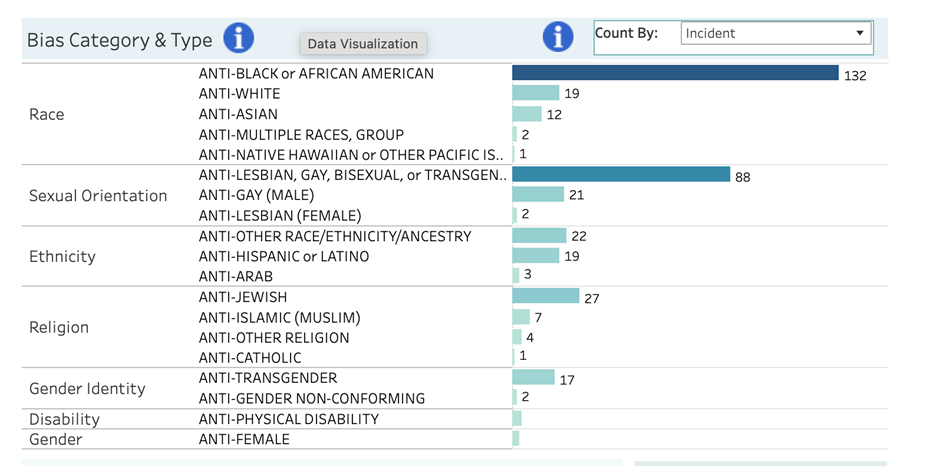This screenshot has height=466, width=936.
Task: Select the Anti-Lesbian, Gay, Bisexual, or Transgender bar
Action: [621, 175]
